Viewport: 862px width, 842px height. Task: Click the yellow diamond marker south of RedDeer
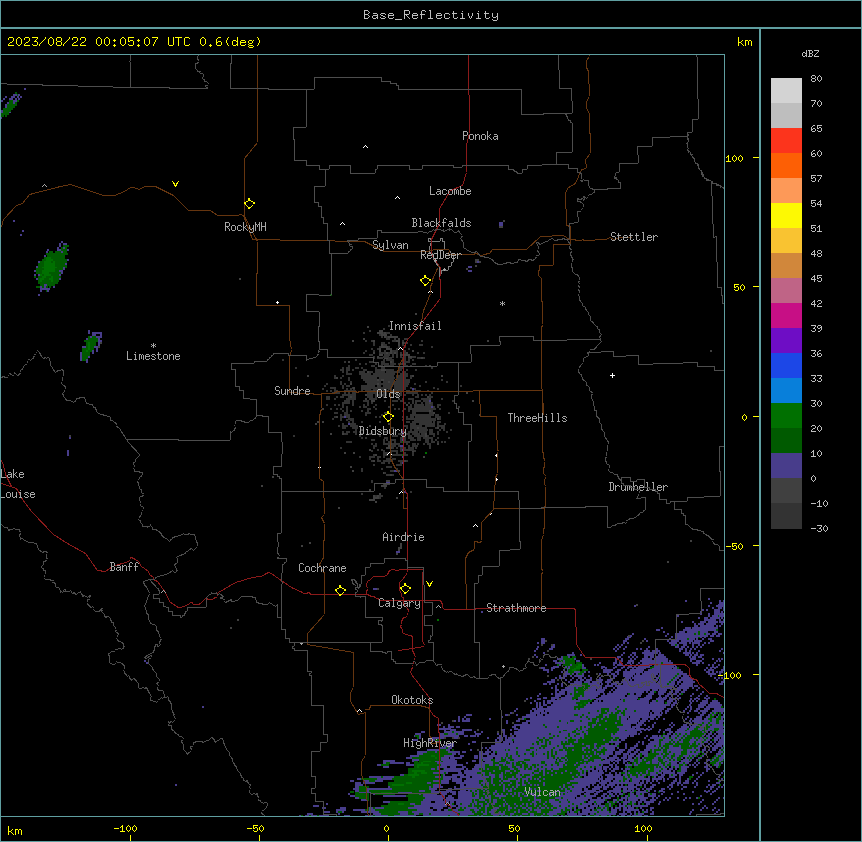pos(426,281)
